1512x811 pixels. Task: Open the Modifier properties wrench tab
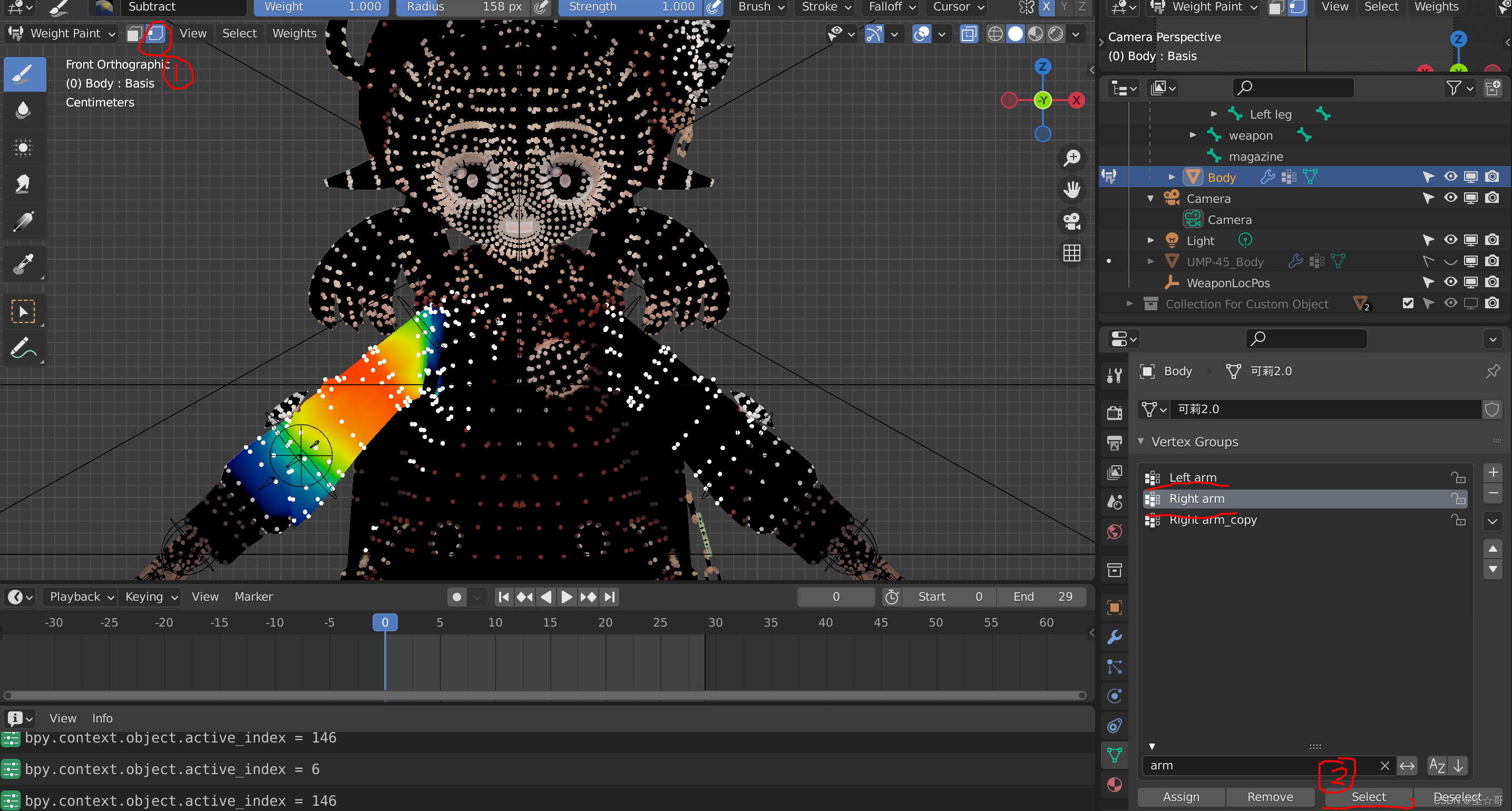(x=1114, y=637)
